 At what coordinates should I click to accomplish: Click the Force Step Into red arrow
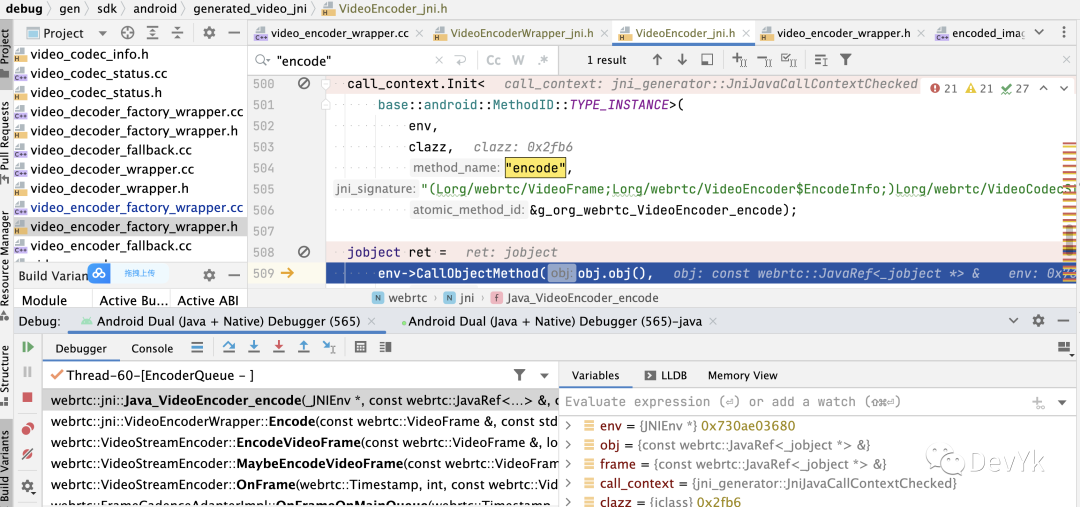279,347
